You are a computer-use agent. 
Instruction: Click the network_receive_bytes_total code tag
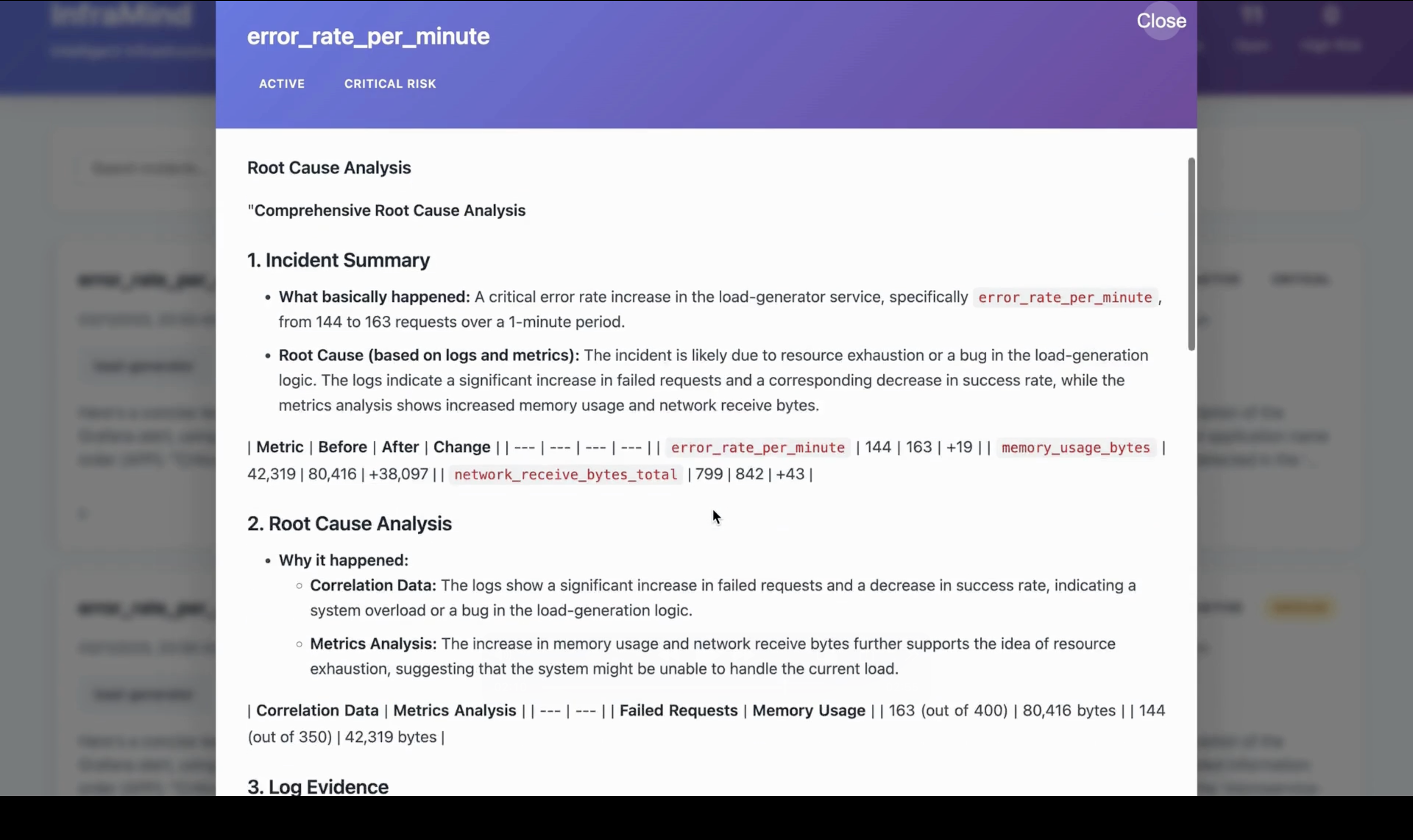tap(565, 474)
